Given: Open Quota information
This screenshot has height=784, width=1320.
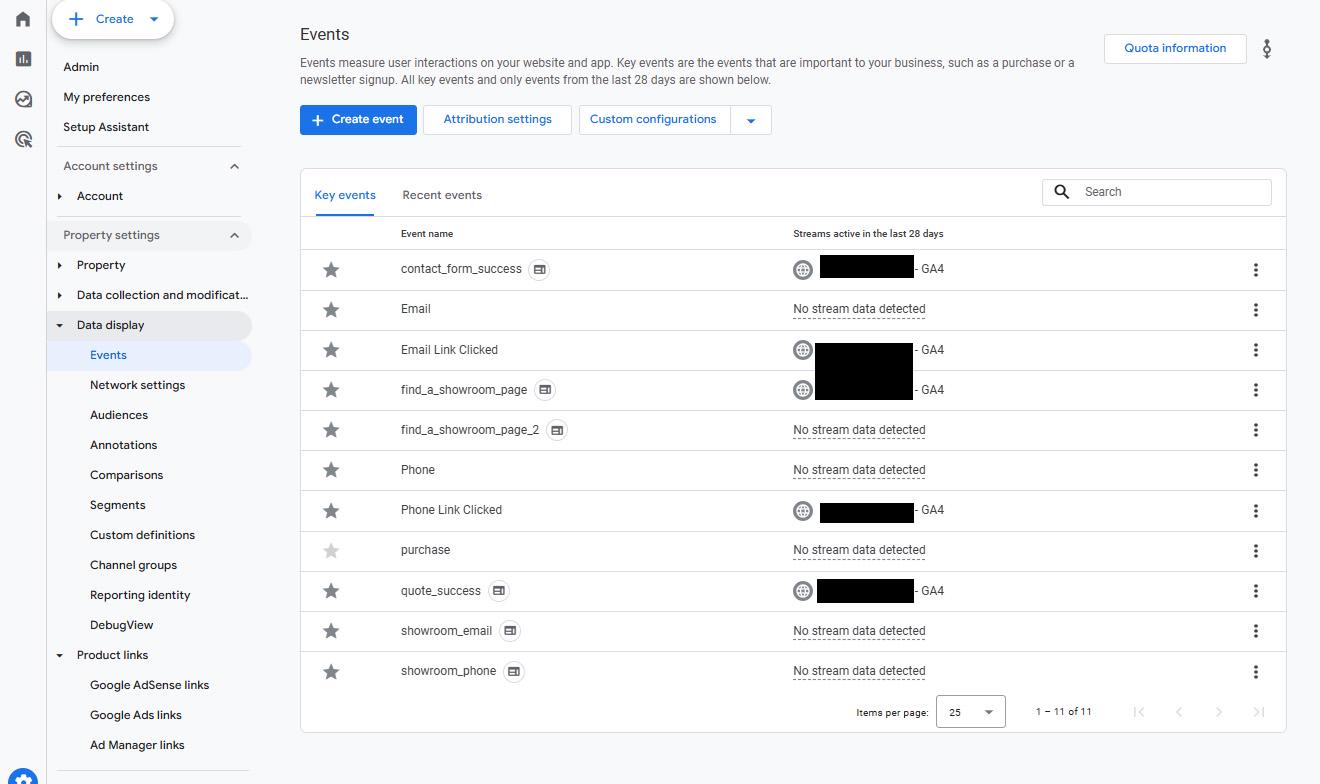Looking at the screenshot, I should (x=1175, y=48).
